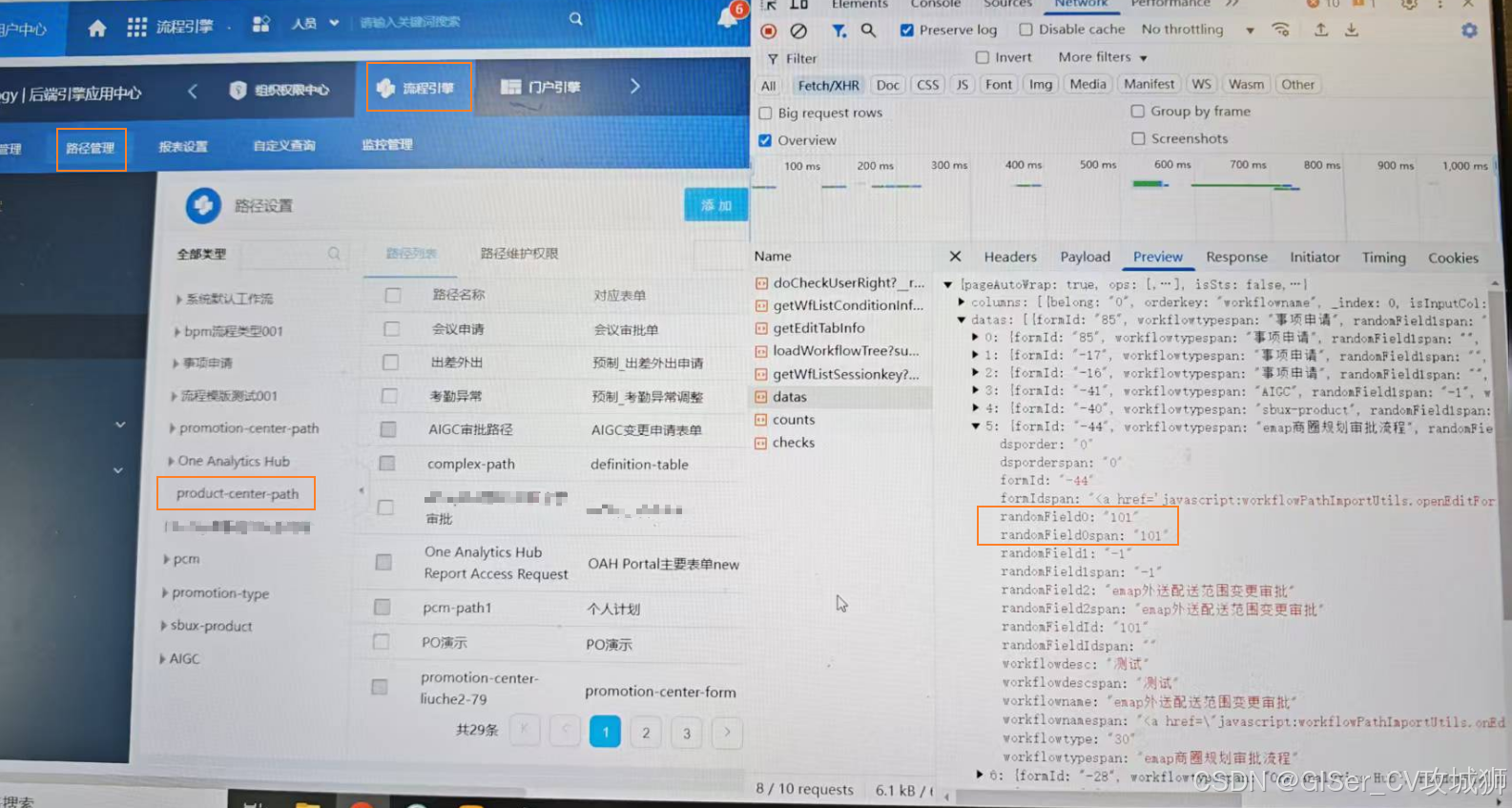Check the 会议申请 row checkbox
Screen dimensions: 1512x808
click(391, 329)
